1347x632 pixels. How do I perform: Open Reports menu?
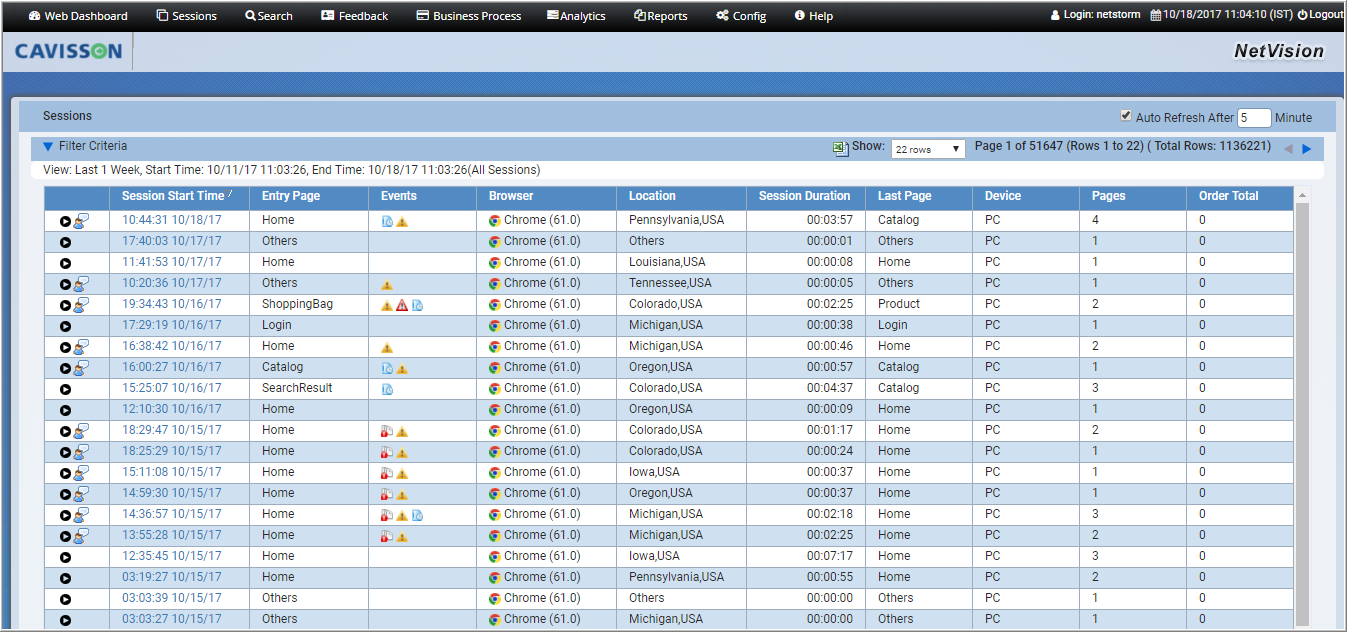pyautogui.click(x=661, y=16)
